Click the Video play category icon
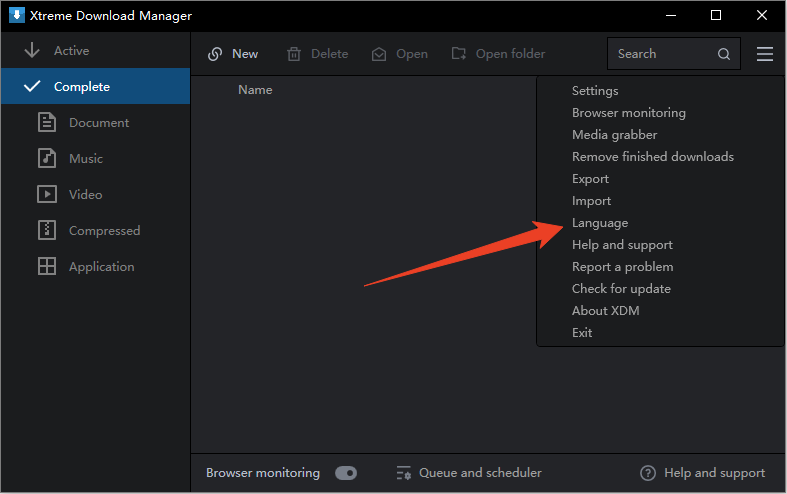Image resolution: width=787 pixels, height=494 pixels. [x=47, y=194]
